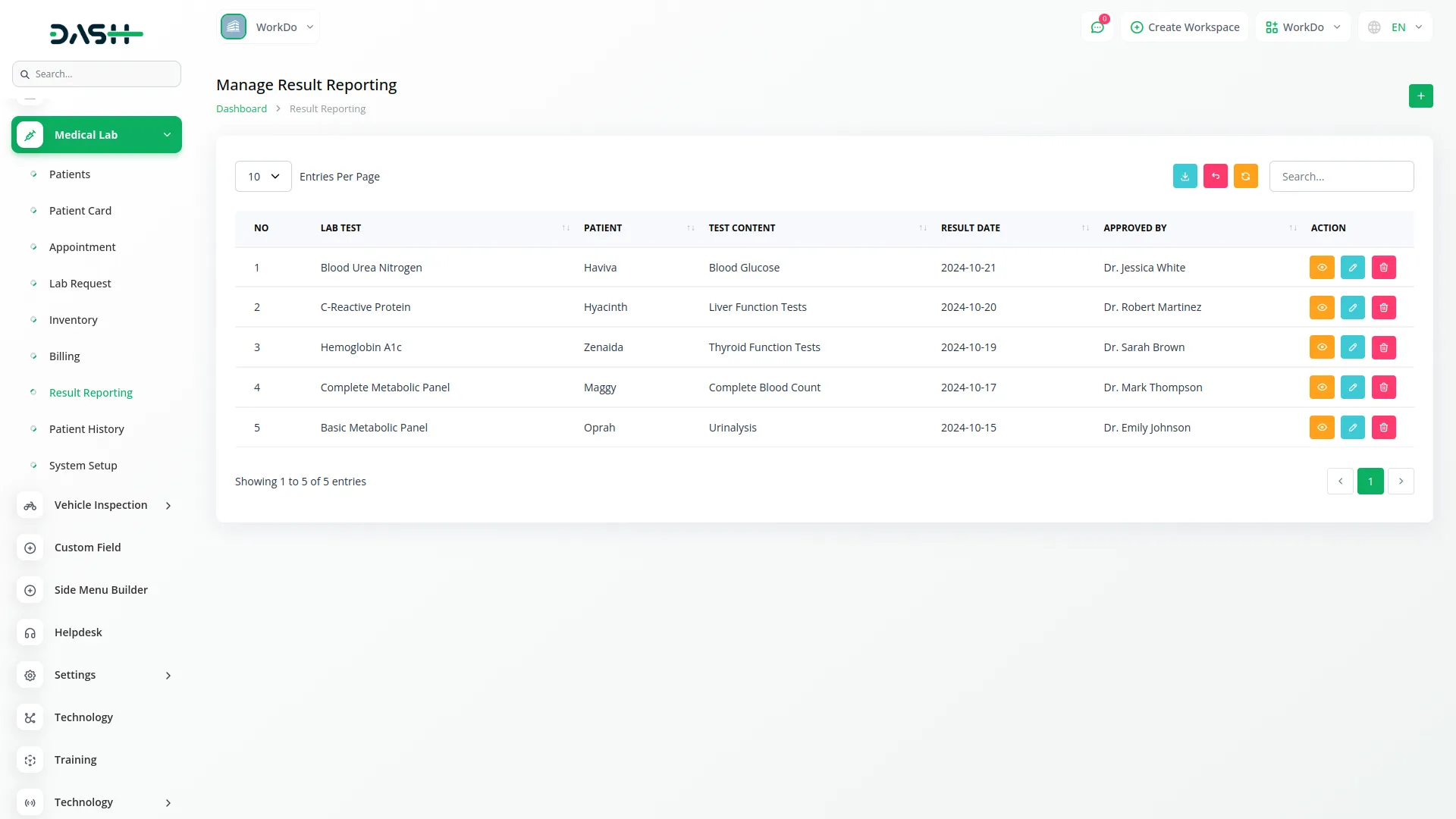
Task: Edit the Blood Urea Nitrogen result row
Action: pyautogui.click(x=1352, y=268)
